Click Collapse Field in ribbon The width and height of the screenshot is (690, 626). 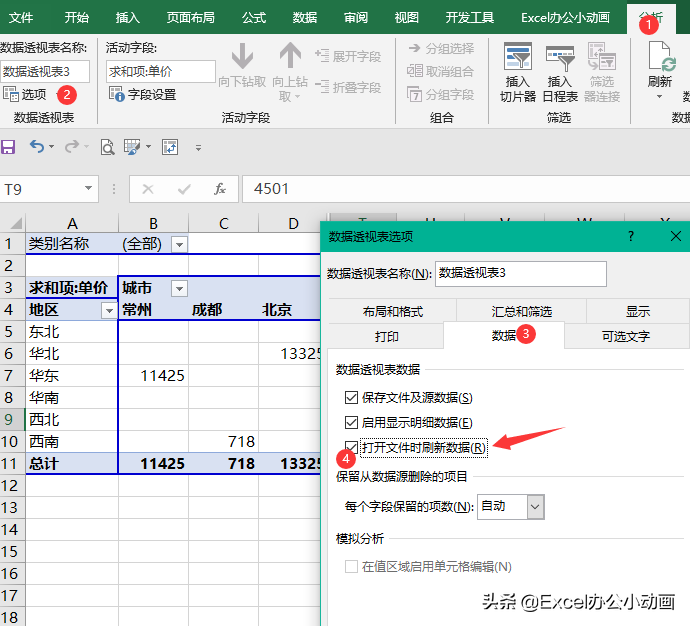point(348,87)
